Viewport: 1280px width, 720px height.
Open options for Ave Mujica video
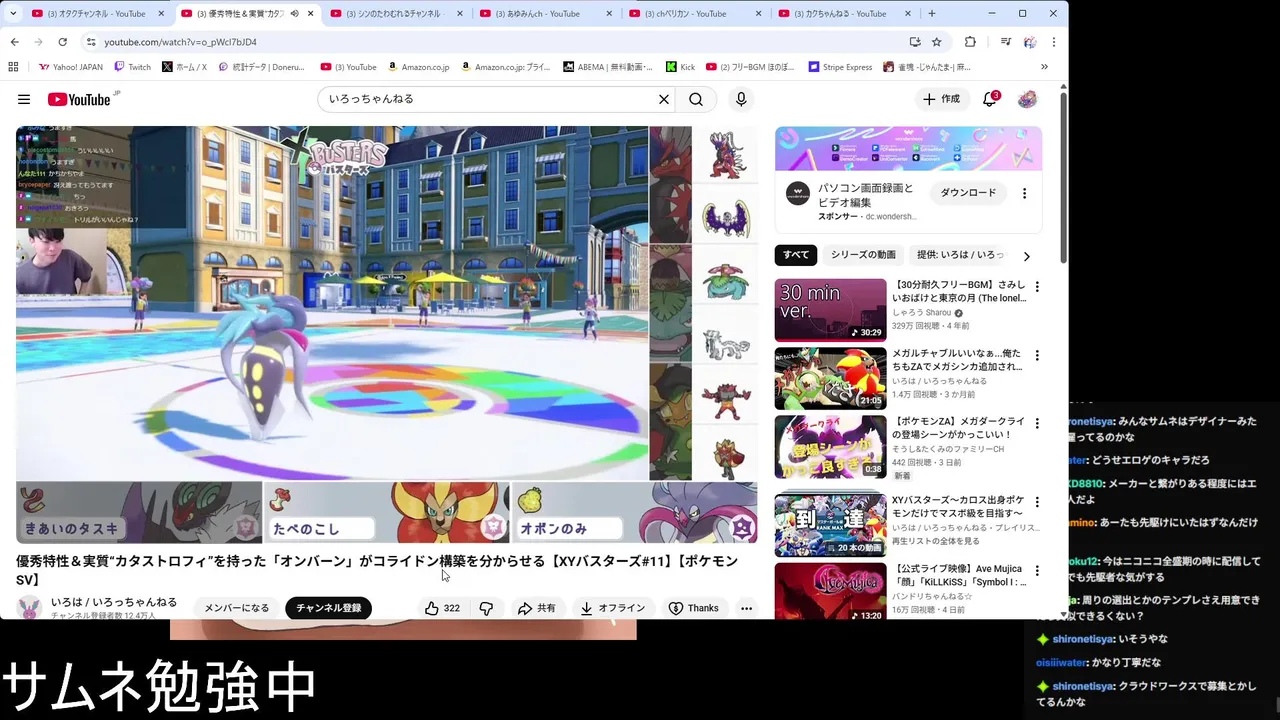coord(1037,571)
